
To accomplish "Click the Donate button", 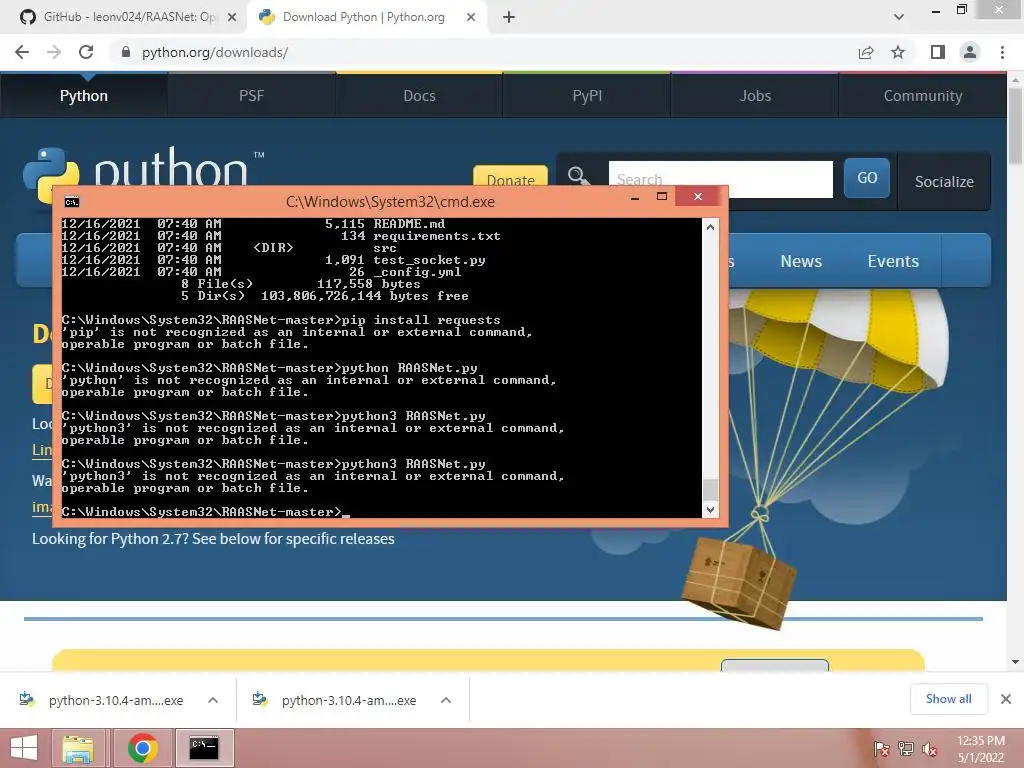I will point(510,176).
